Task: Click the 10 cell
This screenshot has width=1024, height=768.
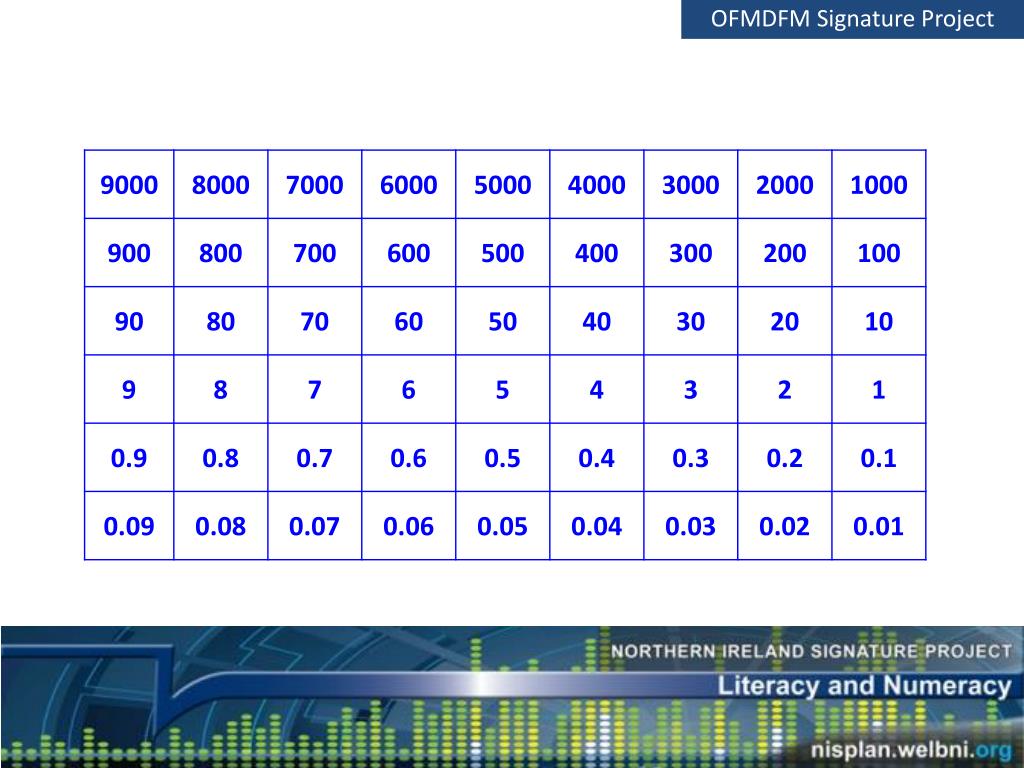Action: coord(879,321)
